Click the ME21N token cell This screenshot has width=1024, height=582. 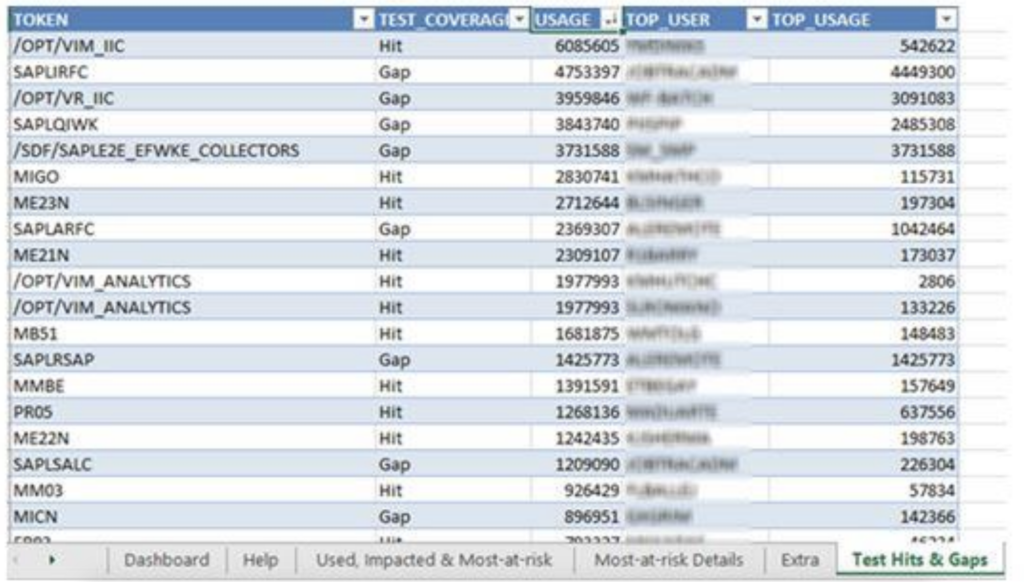pyautogui.click(x=192, y=255)
